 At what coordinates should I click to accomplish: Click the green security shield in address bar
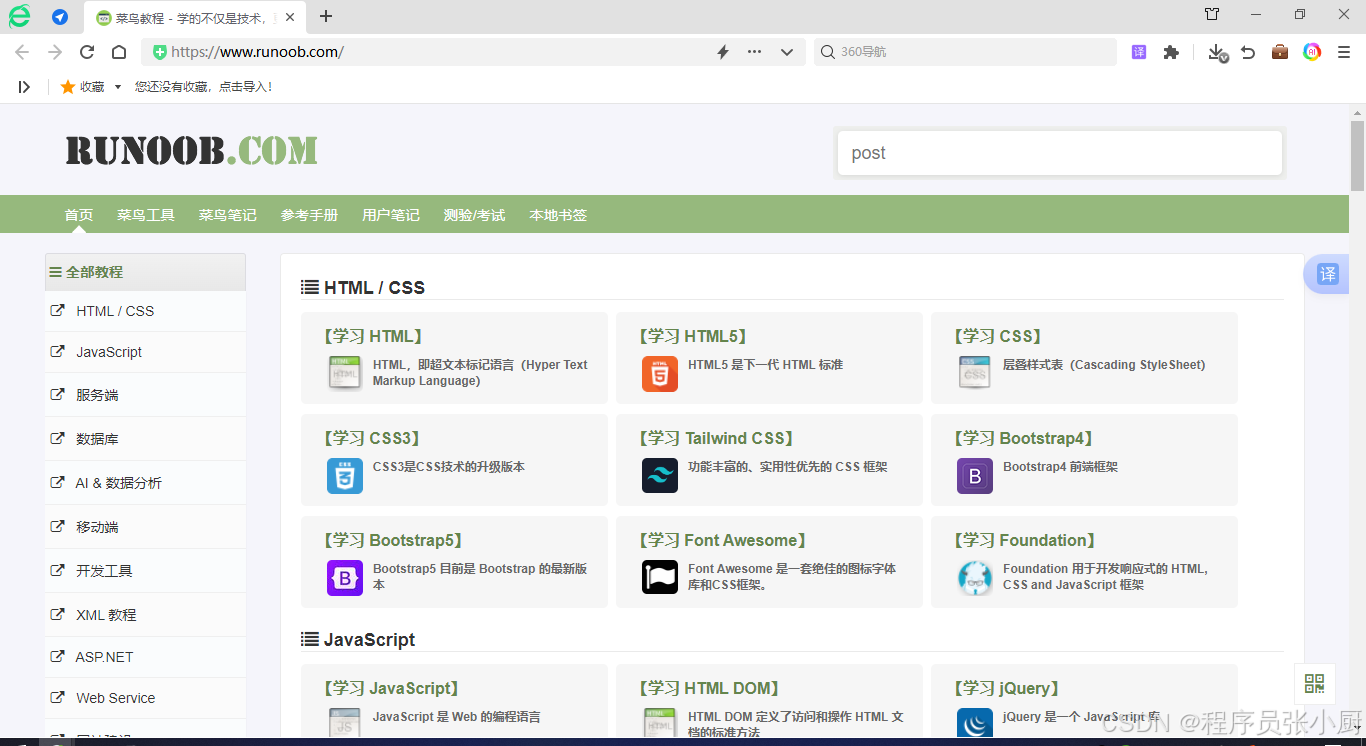coord(160,52)
